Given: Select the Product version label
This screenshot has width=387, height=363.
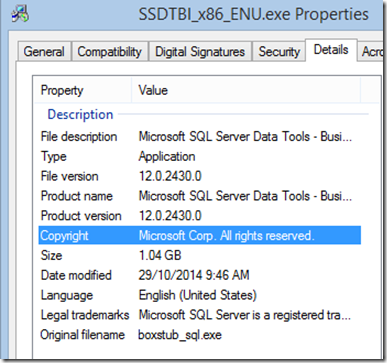Looking at the screenshot, I should pyautogui.click(x=81, y=216).
